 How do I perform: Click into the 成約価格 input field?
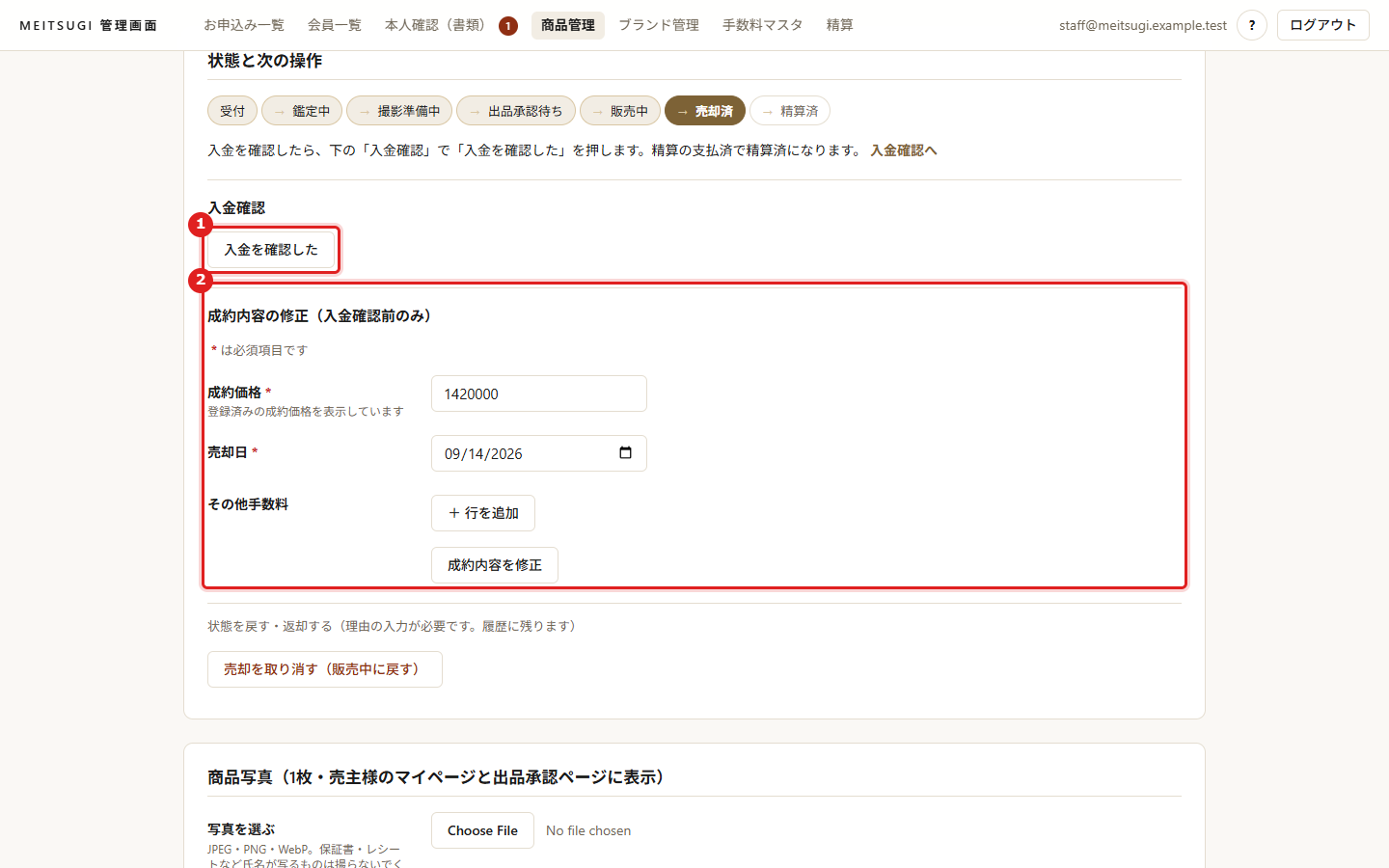tap(539, 393)
